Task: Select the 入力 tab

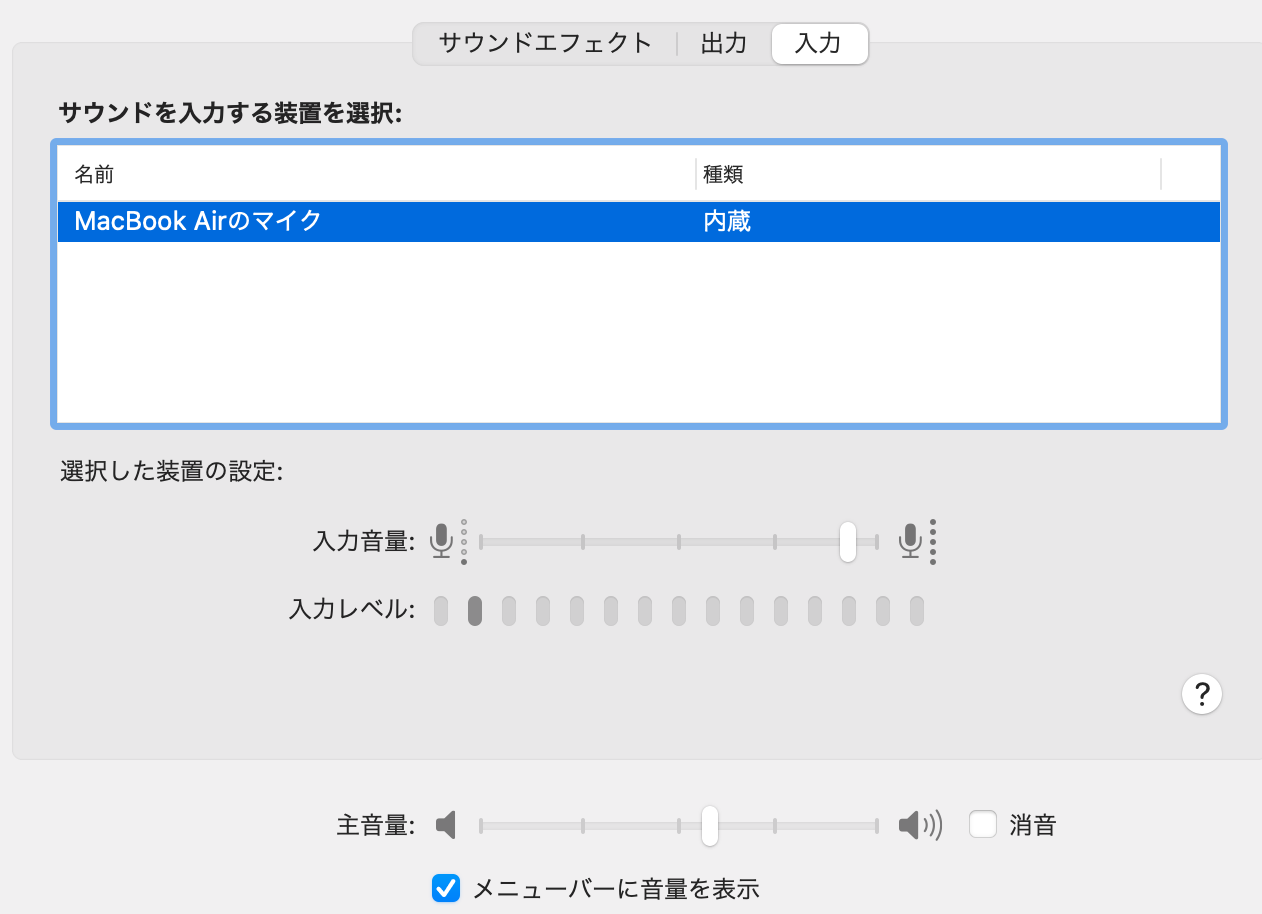Action: [x=819, y=44]
